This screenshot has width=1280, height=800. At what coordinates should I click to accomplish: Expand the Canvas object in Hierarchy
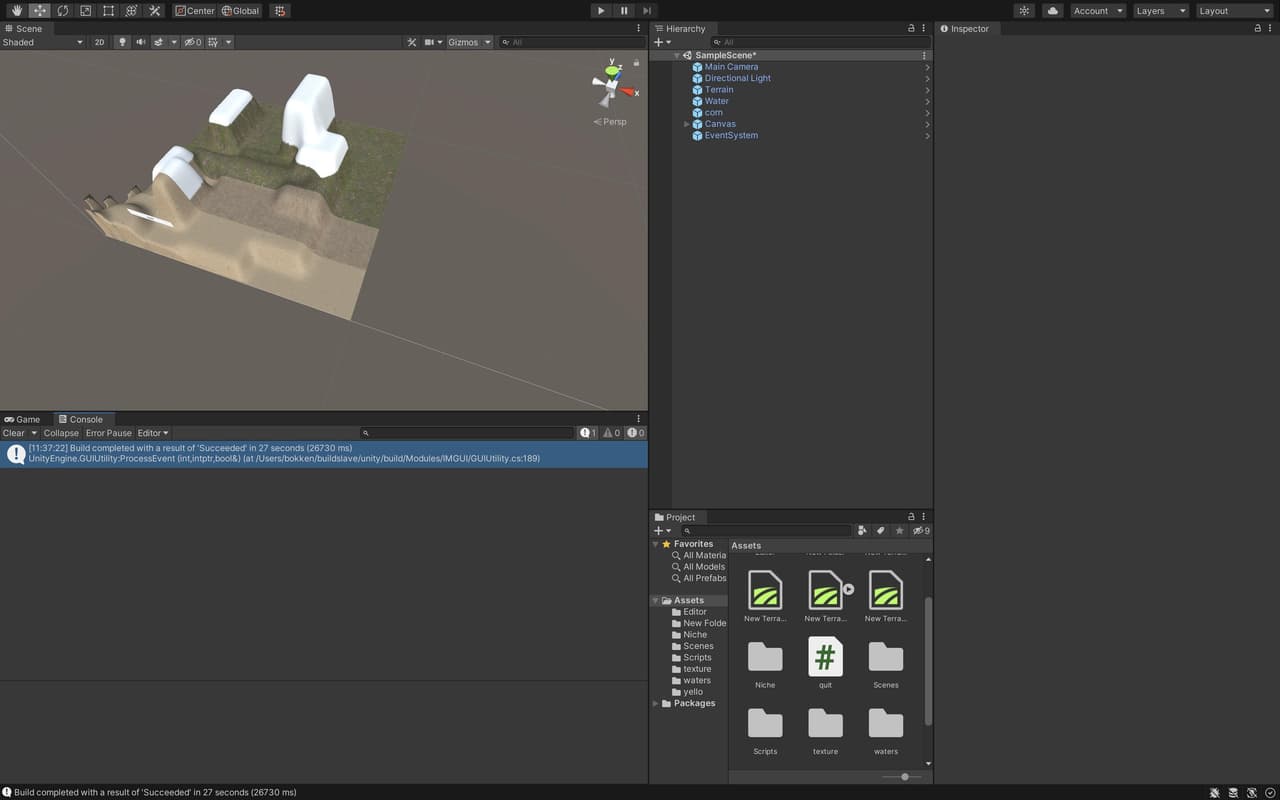tap(686, 124)
